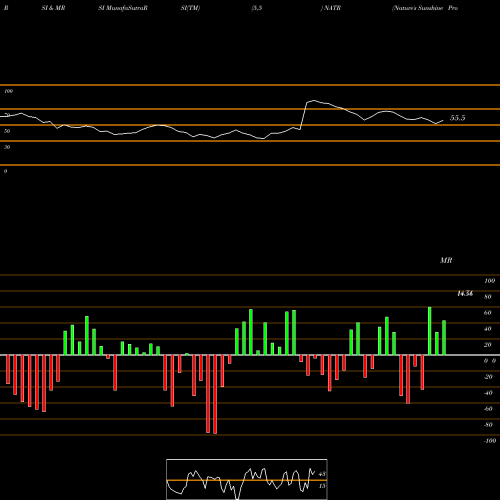Screen dimensions: 500x500
Task: Click the MR right-axis label 20
Action: [487, 345]
